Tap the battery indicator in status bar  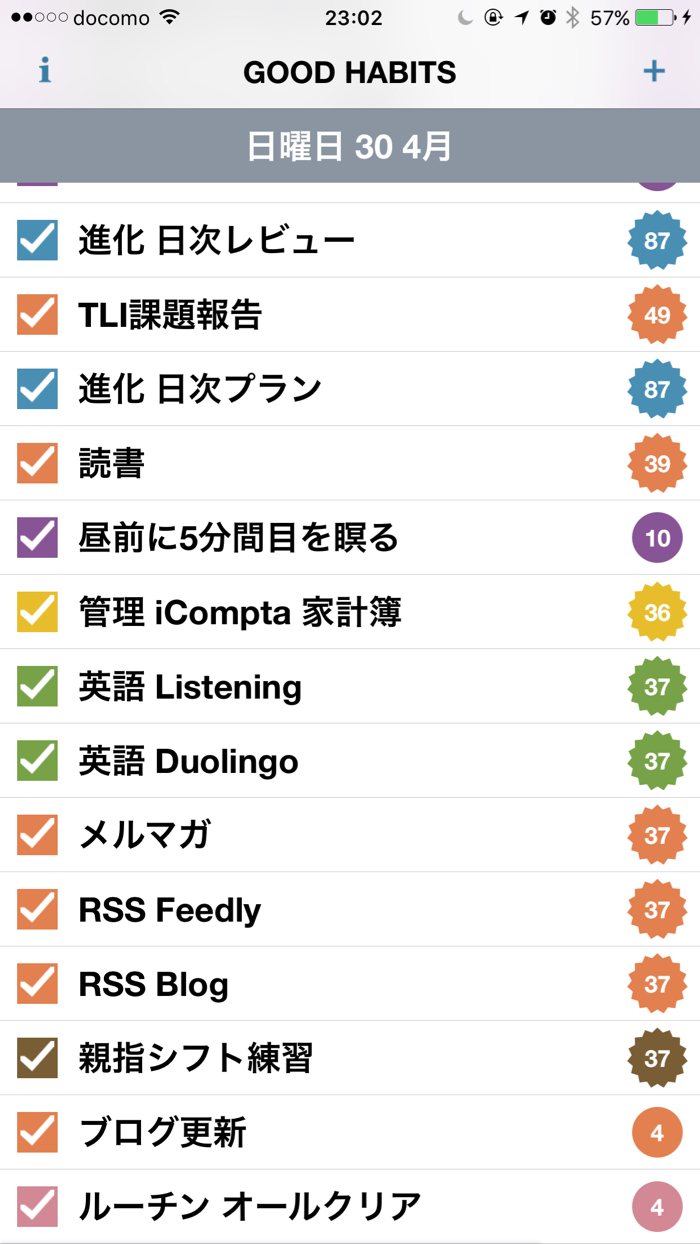pos(656,18)
